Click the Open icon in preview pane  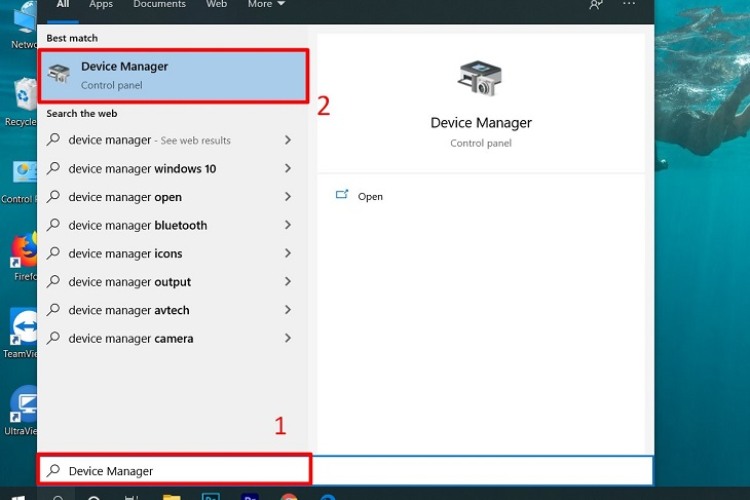click(343, 196)
